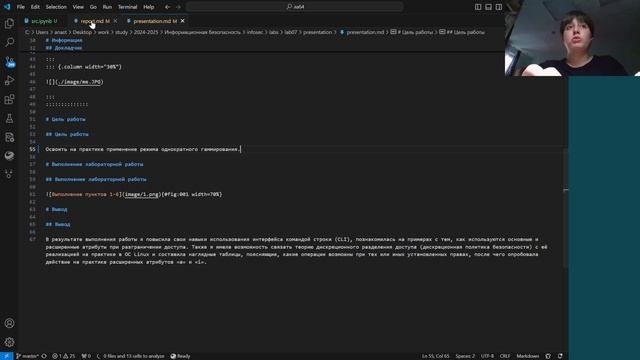Image resolution: width=640 pixels, height=360 pixels.
Task: Go forward using the right arrow
Action: [178, 7]
